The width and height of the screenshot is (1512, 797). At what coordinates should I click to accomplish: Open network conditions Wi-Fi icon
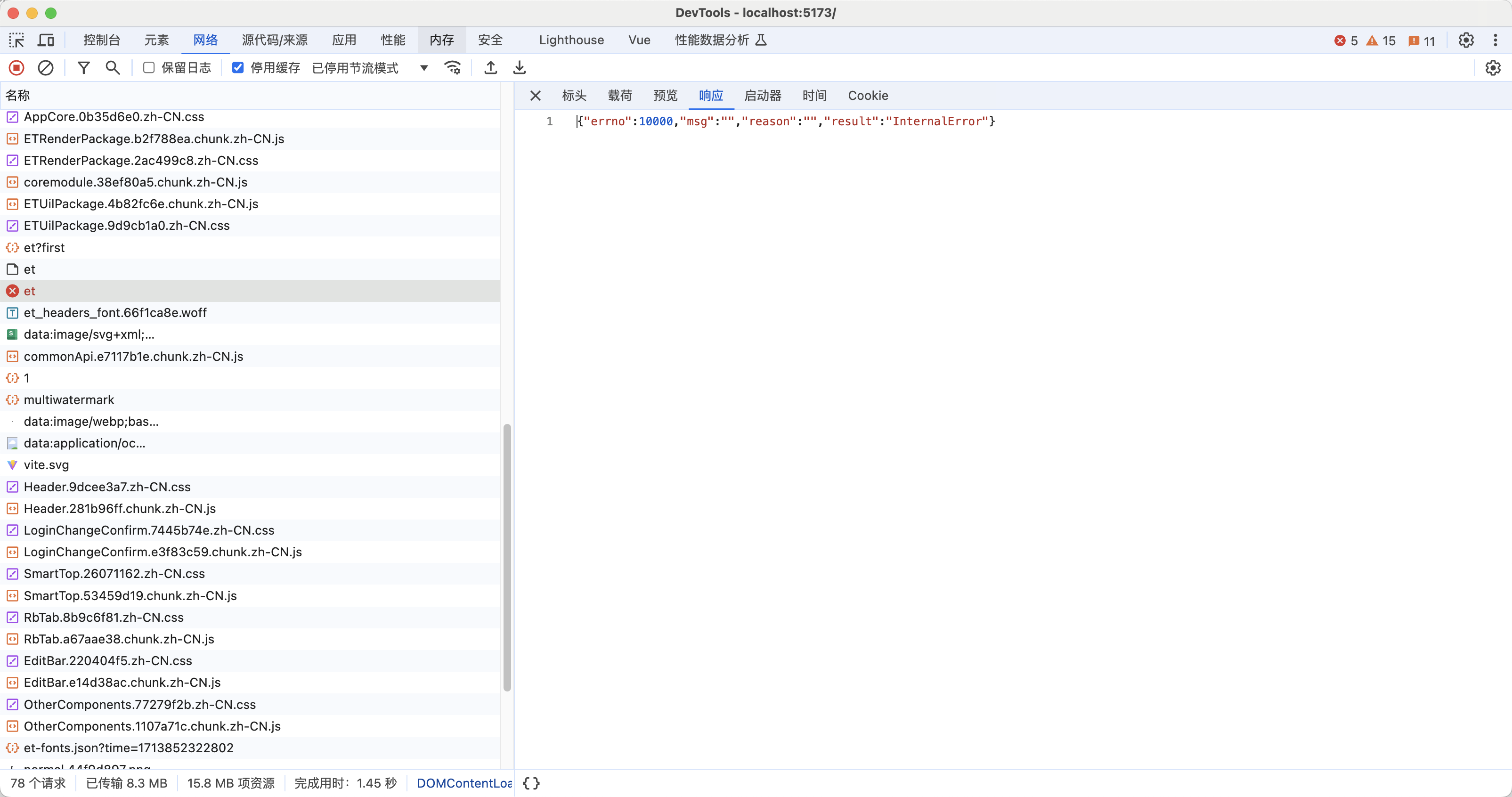point(453,68)
